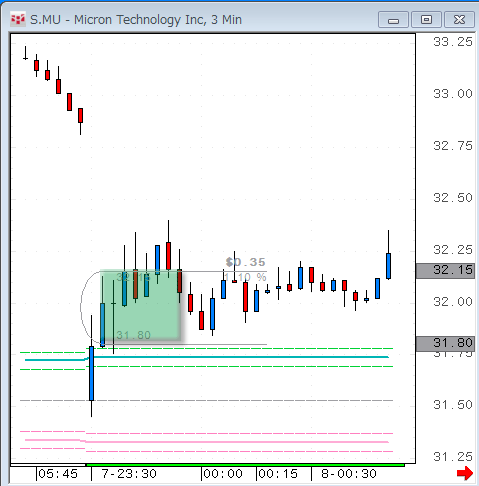Screen dimensions: 479x486
Task: Click the 8-00:30 time axis label
Action: 349,474
